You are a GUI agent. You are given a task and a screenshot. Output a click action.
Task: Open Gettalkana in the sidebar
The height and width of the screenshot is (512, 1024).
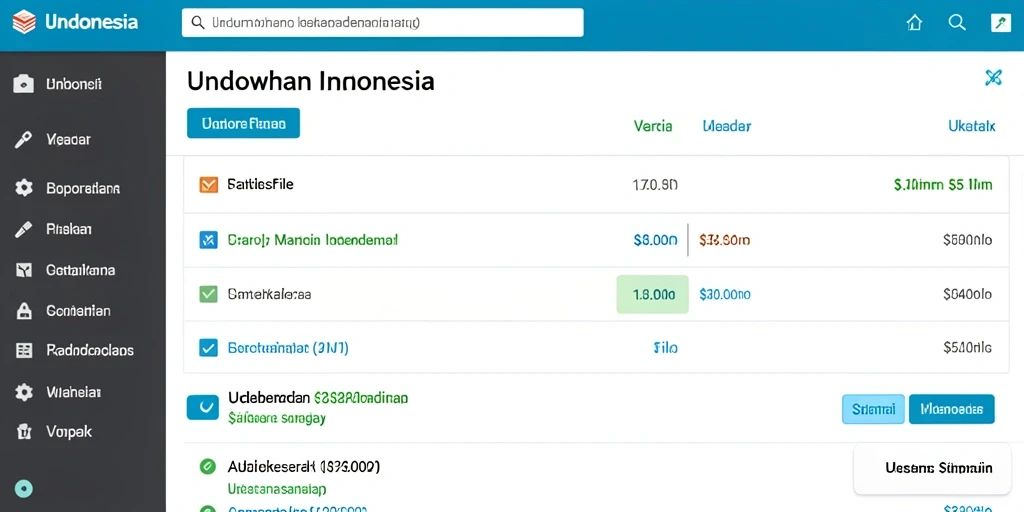(80, 270)
